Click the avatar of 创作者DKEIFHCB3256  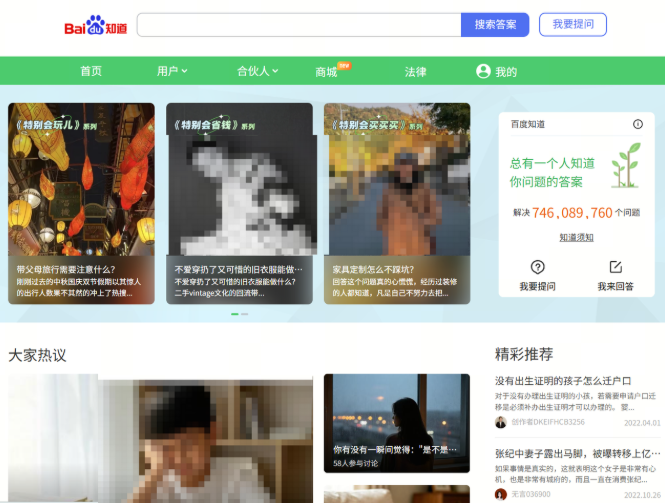coord(501,422)
